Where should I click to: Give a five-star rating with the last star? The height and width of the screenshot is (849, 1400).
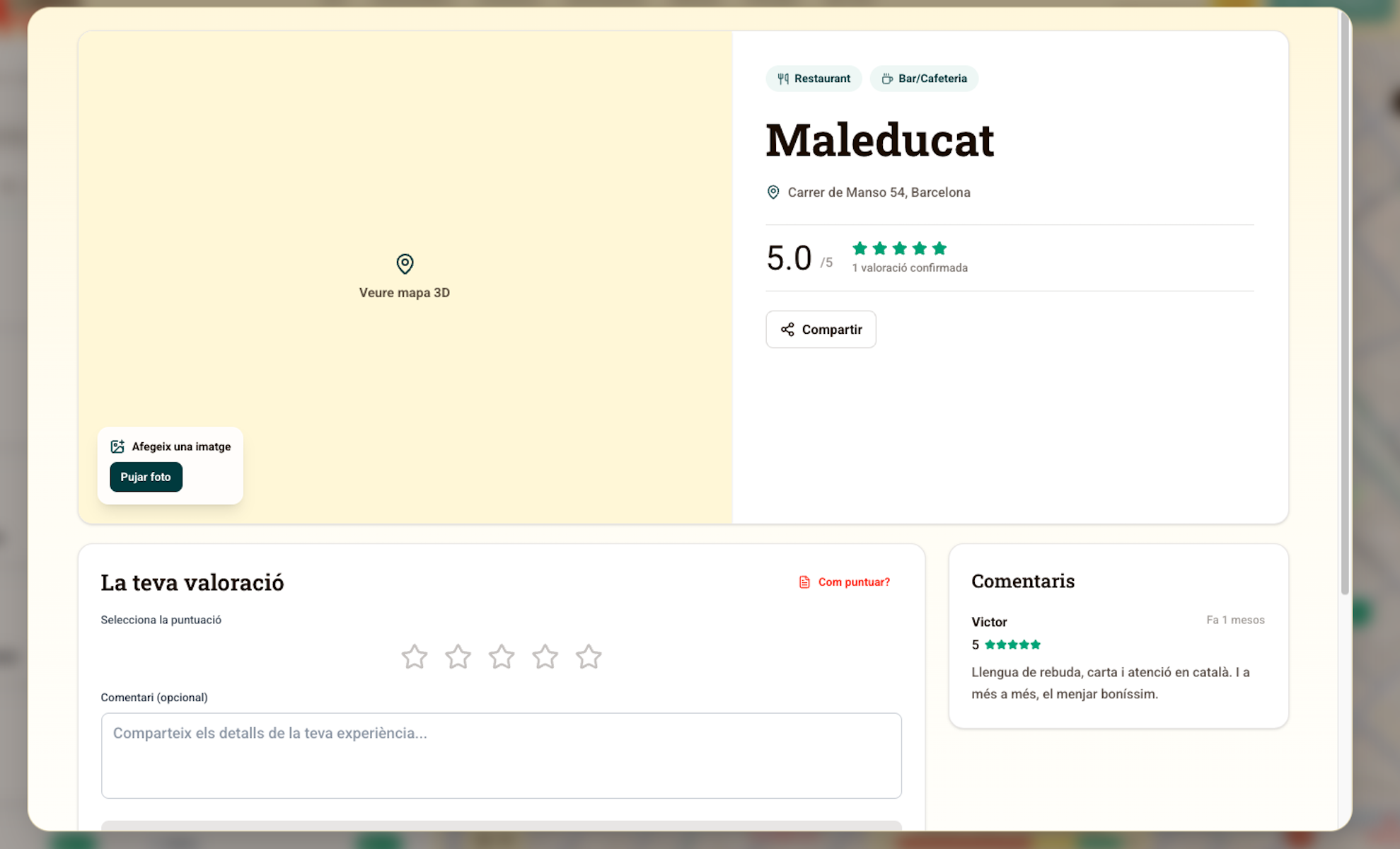(x=589, y=657)
